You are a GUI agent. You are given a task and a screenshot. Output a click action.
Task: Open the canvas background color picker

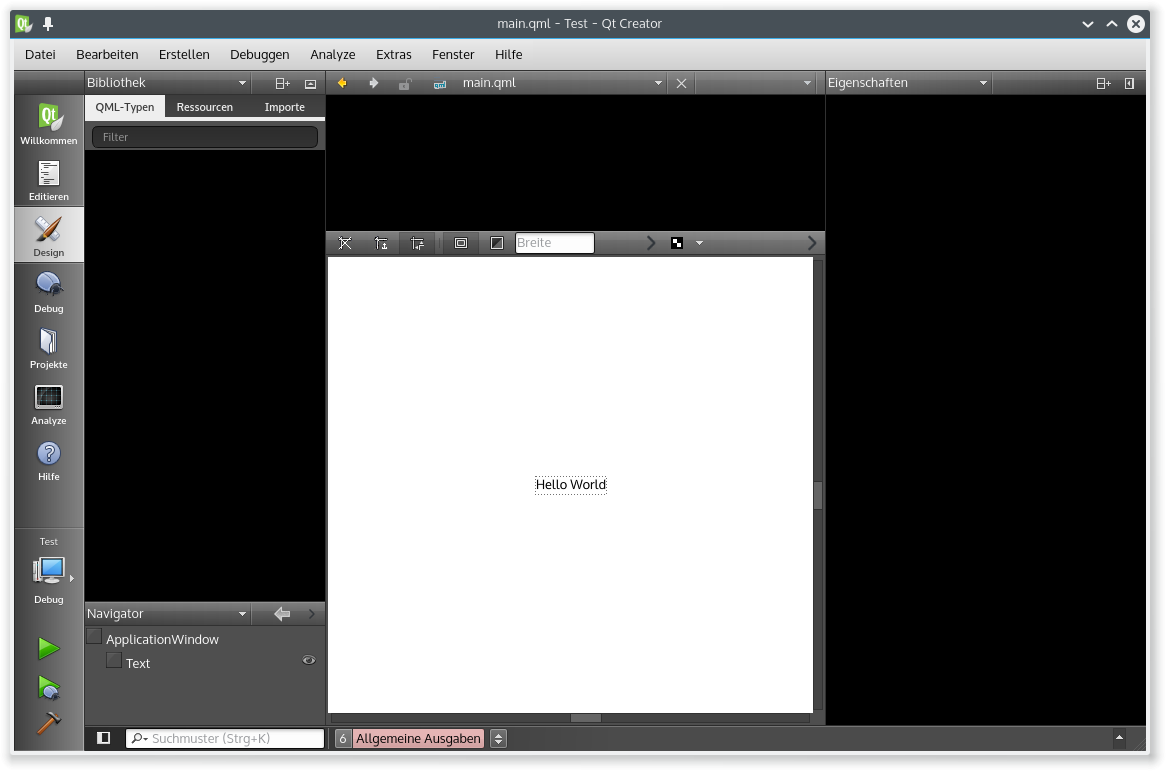point(678,243)
